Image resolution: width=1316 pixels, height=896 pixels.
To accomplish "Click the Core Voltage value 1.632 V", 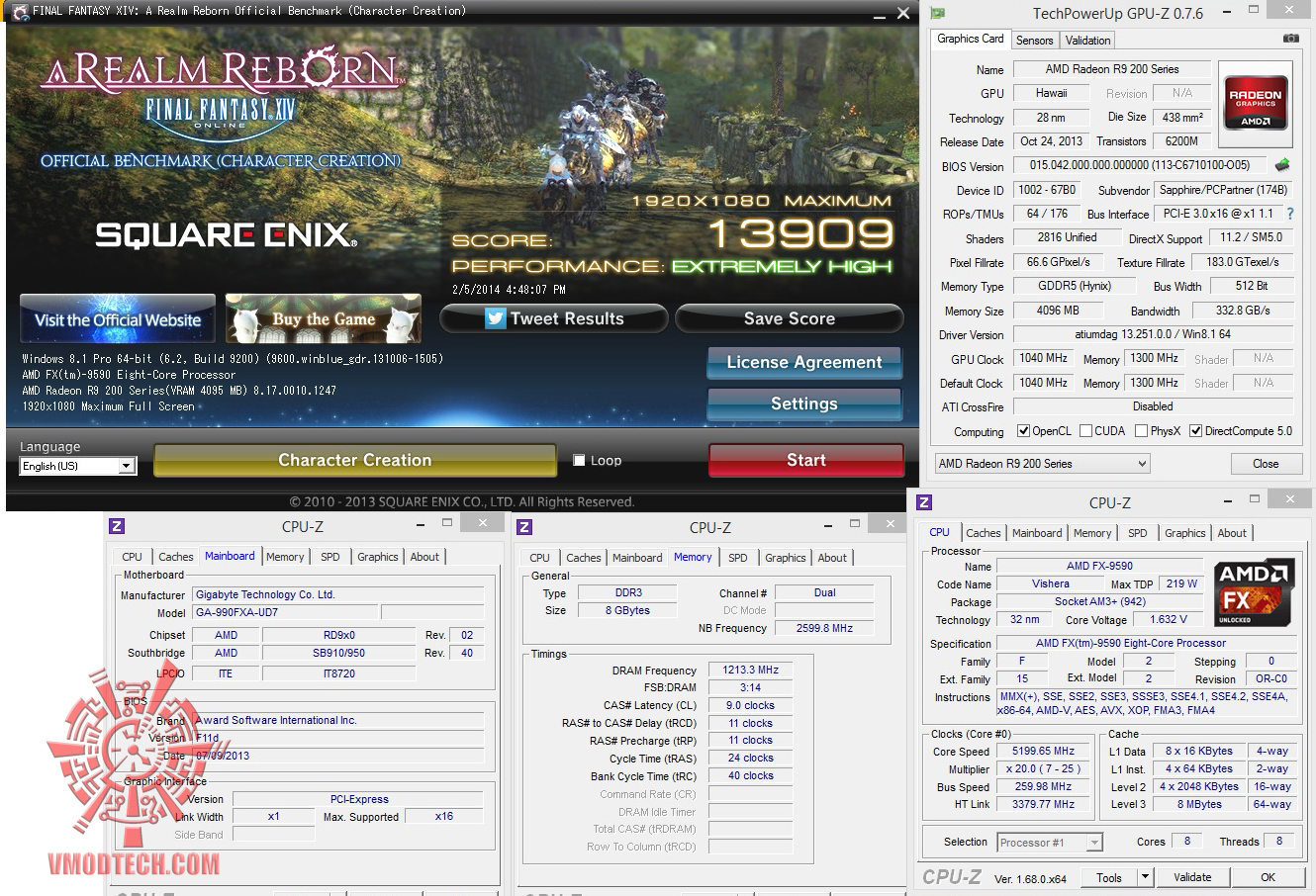I will click(x=1169, y=620).
